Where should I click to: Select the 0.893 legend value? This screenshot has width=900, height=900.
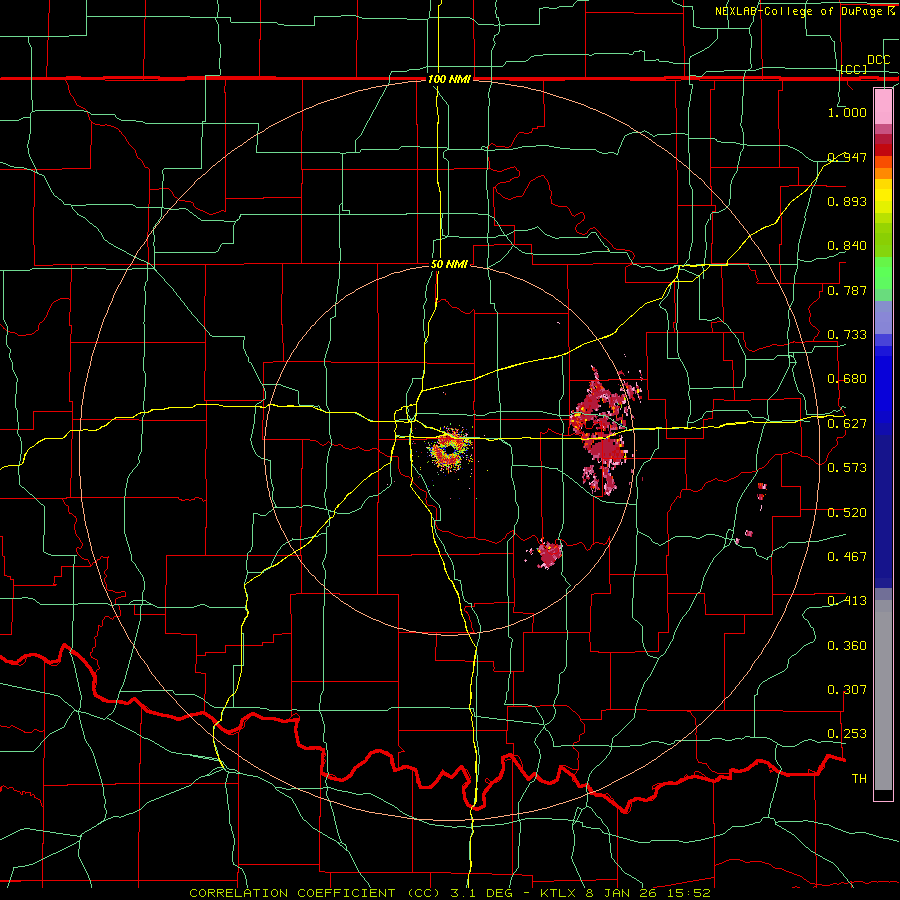847,201
